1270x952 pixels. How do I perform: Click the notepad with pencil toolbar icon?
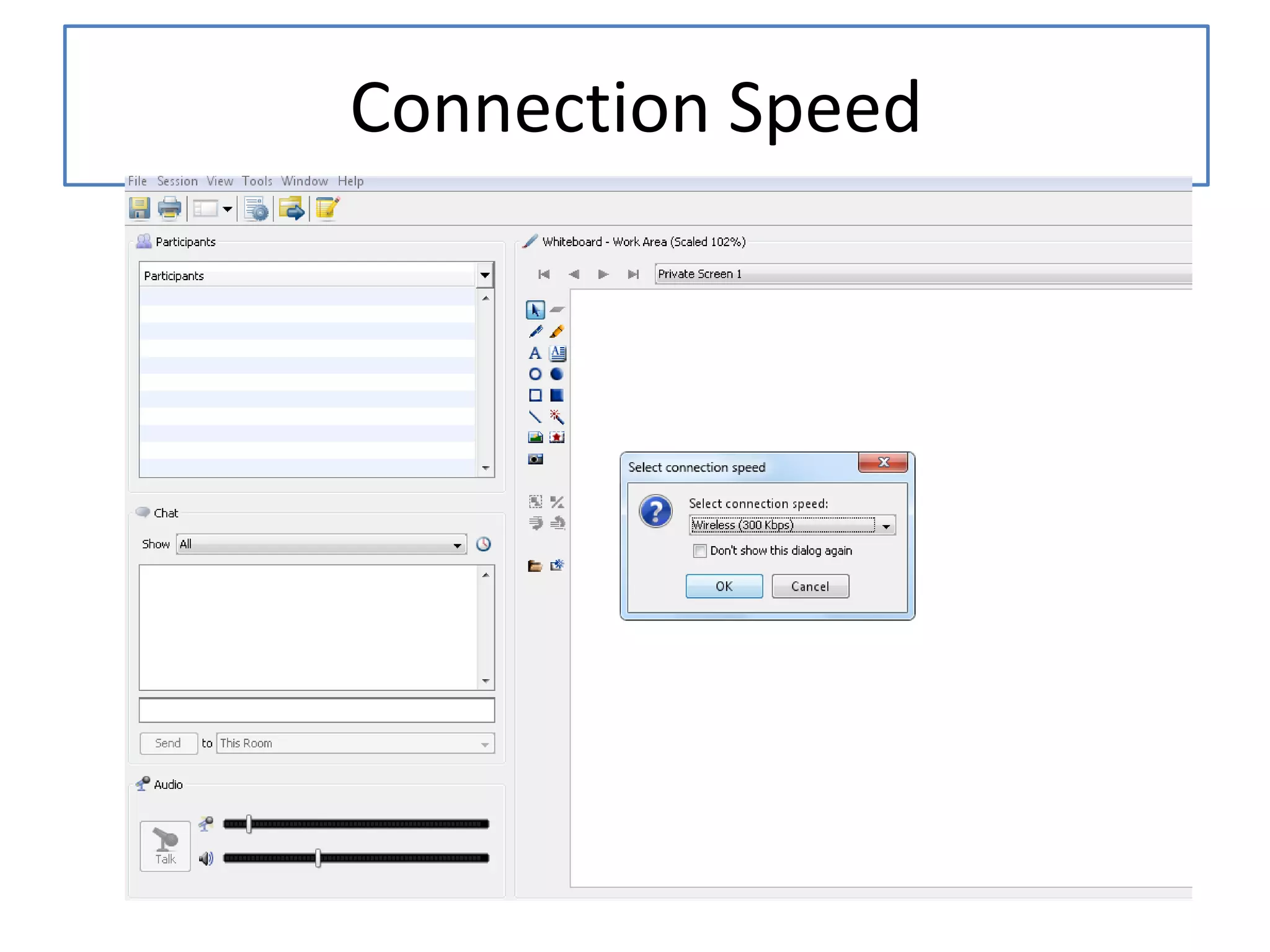(327, 209)
